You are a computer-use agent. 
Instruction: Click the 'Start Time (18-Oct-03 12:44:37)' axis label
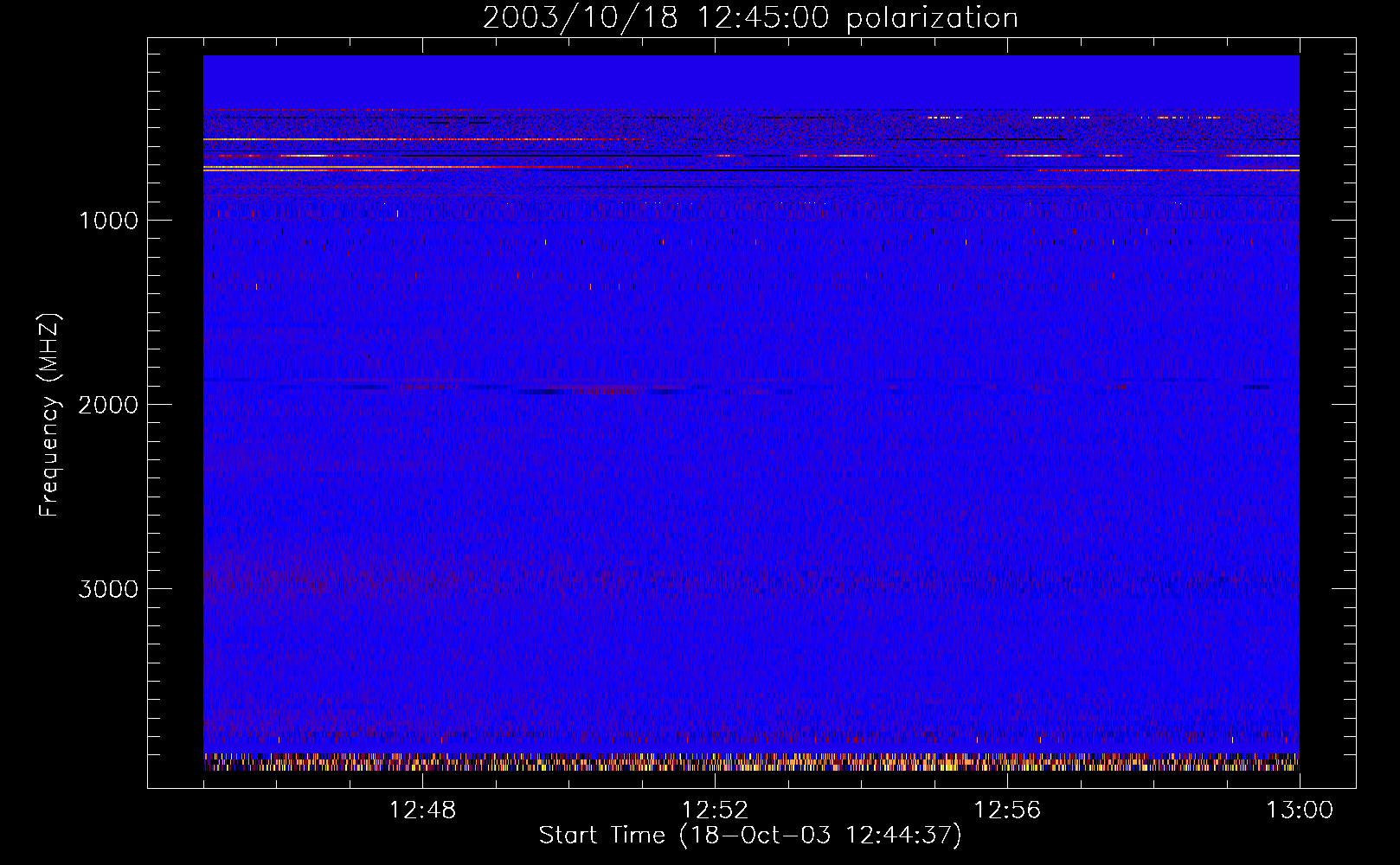click(750, 836)
